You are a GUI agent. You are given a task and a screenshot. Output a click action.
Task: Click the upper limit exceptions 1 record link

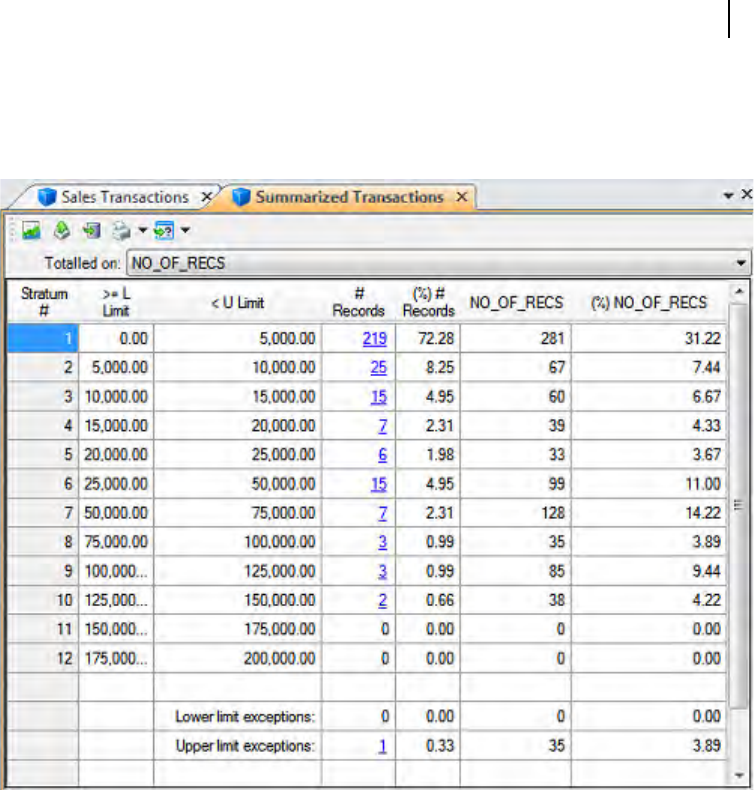pos(383,746)
